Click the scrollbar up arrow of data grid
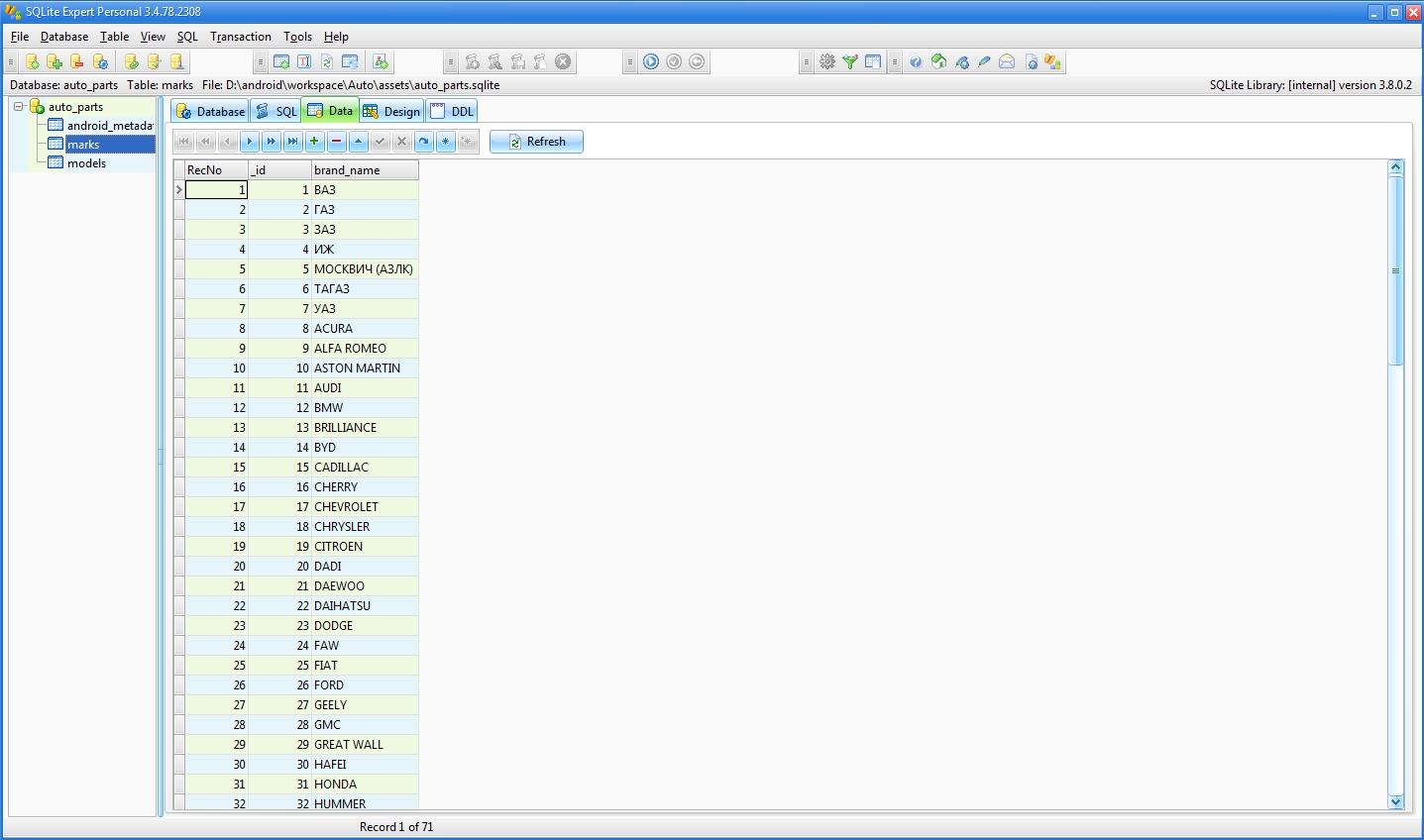The image size is (1424, 840). [1396, 167]
